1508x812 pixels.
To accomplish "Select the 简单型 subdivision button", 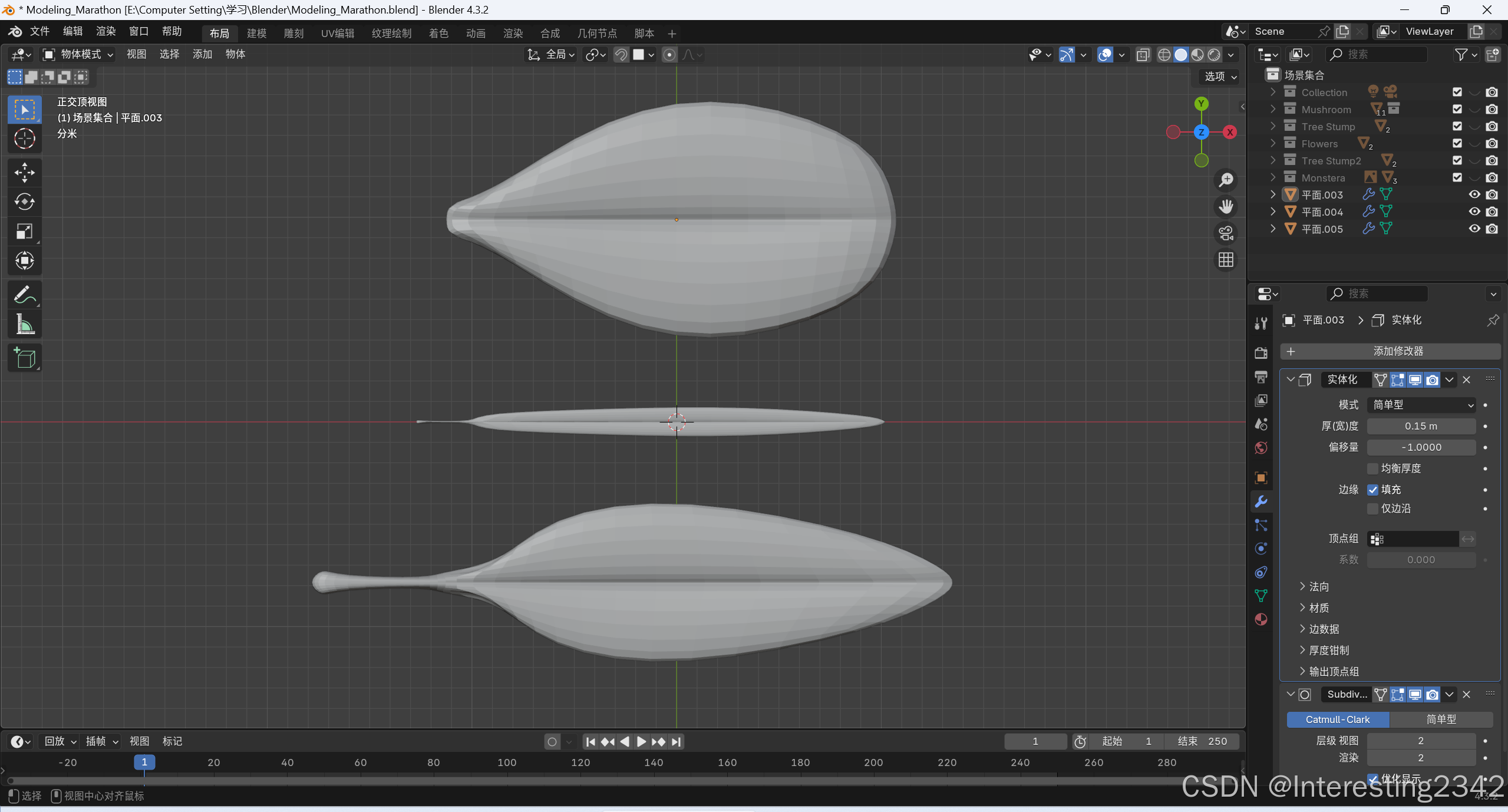I will click(1441, 719).
